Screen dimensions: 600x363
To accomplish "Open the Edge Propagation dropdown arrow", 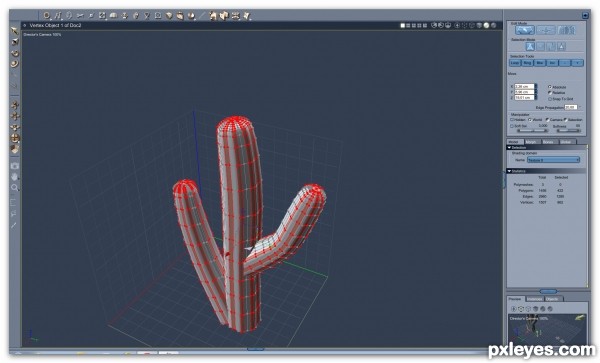I will tap(580, 107).
